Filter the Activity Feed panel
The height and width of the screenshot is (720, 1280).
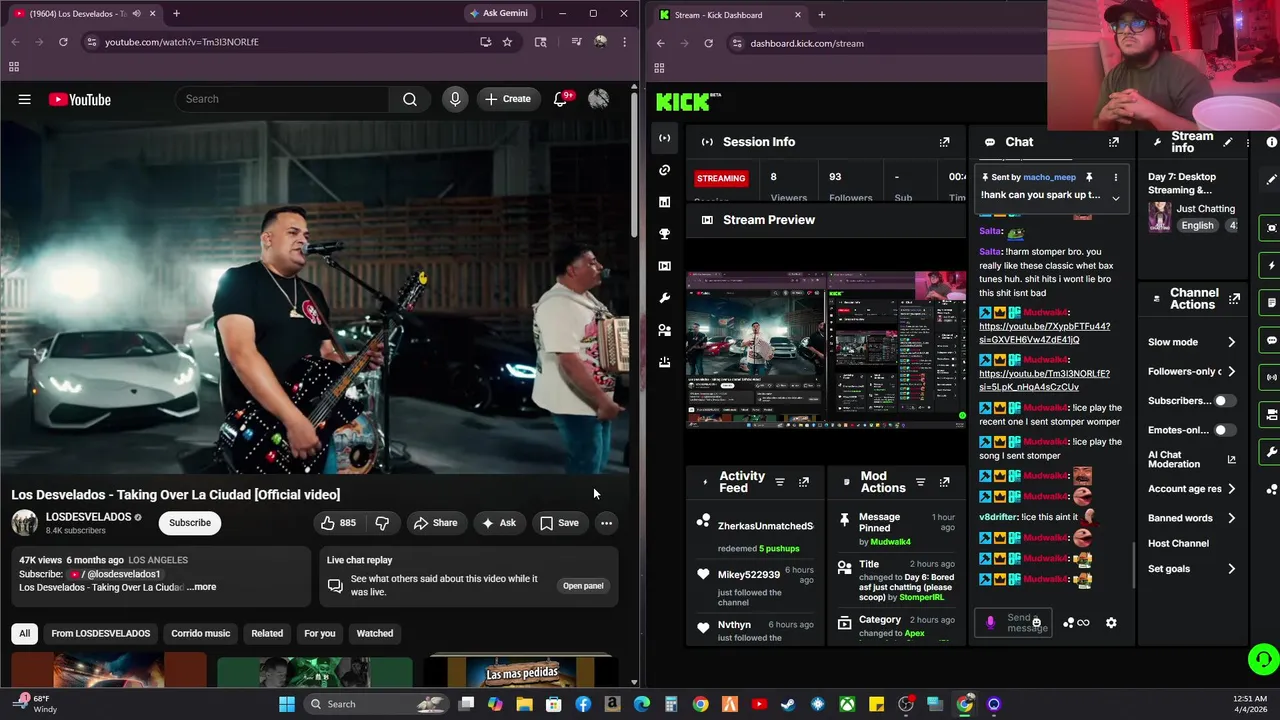[x=780, y=482]
